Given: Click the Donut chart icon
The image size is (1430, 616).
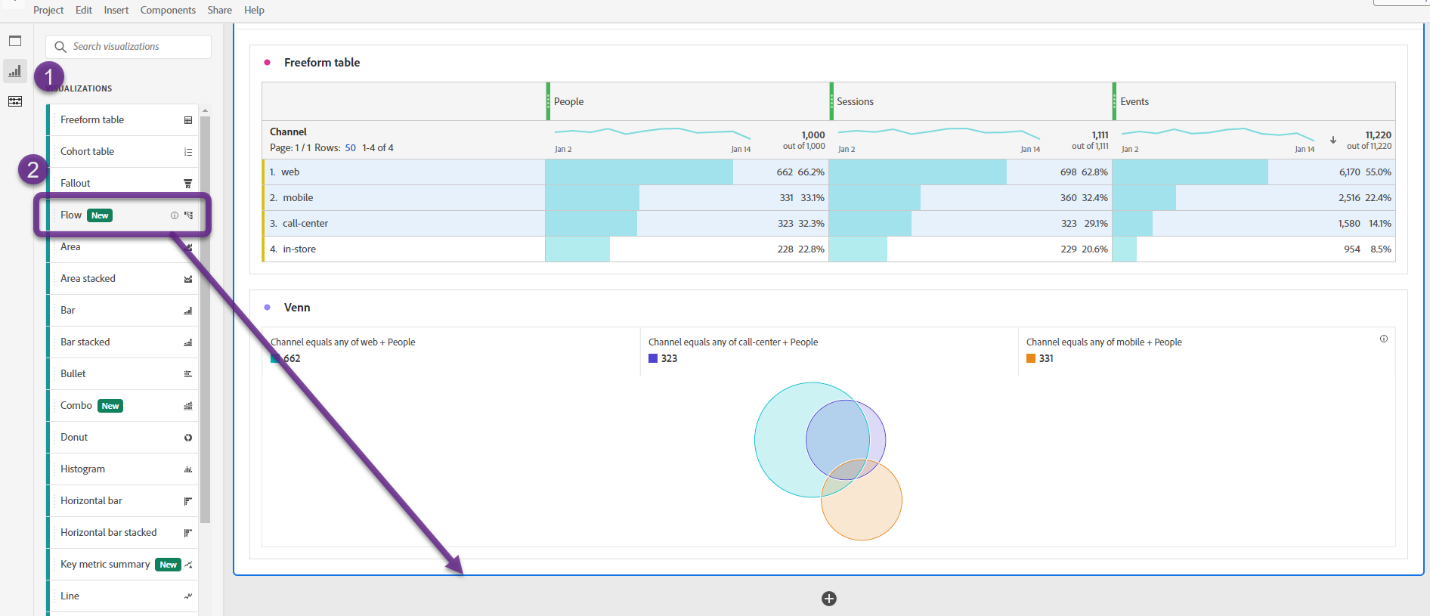Looking at the screenshot, I should [x=188, y=438].
